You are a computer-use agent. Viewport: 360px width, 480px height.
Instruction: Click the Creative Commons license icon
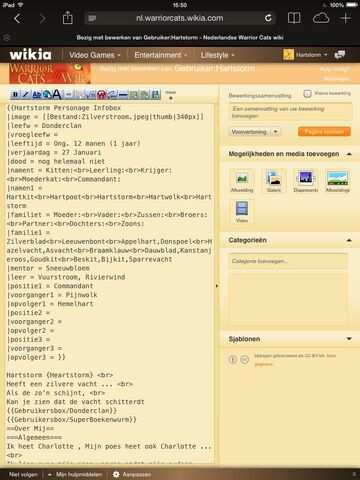point(245,360)
